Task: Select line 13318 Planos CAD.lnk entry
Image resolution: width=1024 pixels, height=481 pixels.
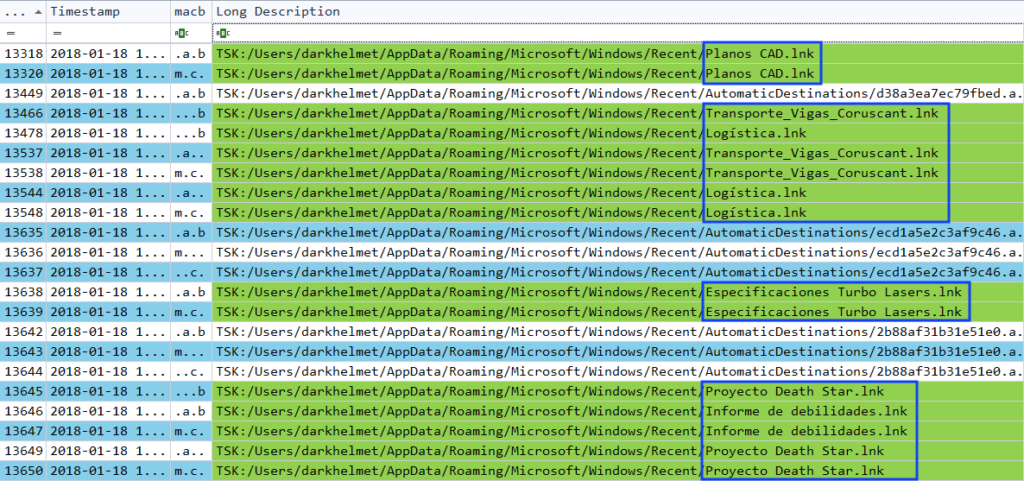Action: click(760, 52)
